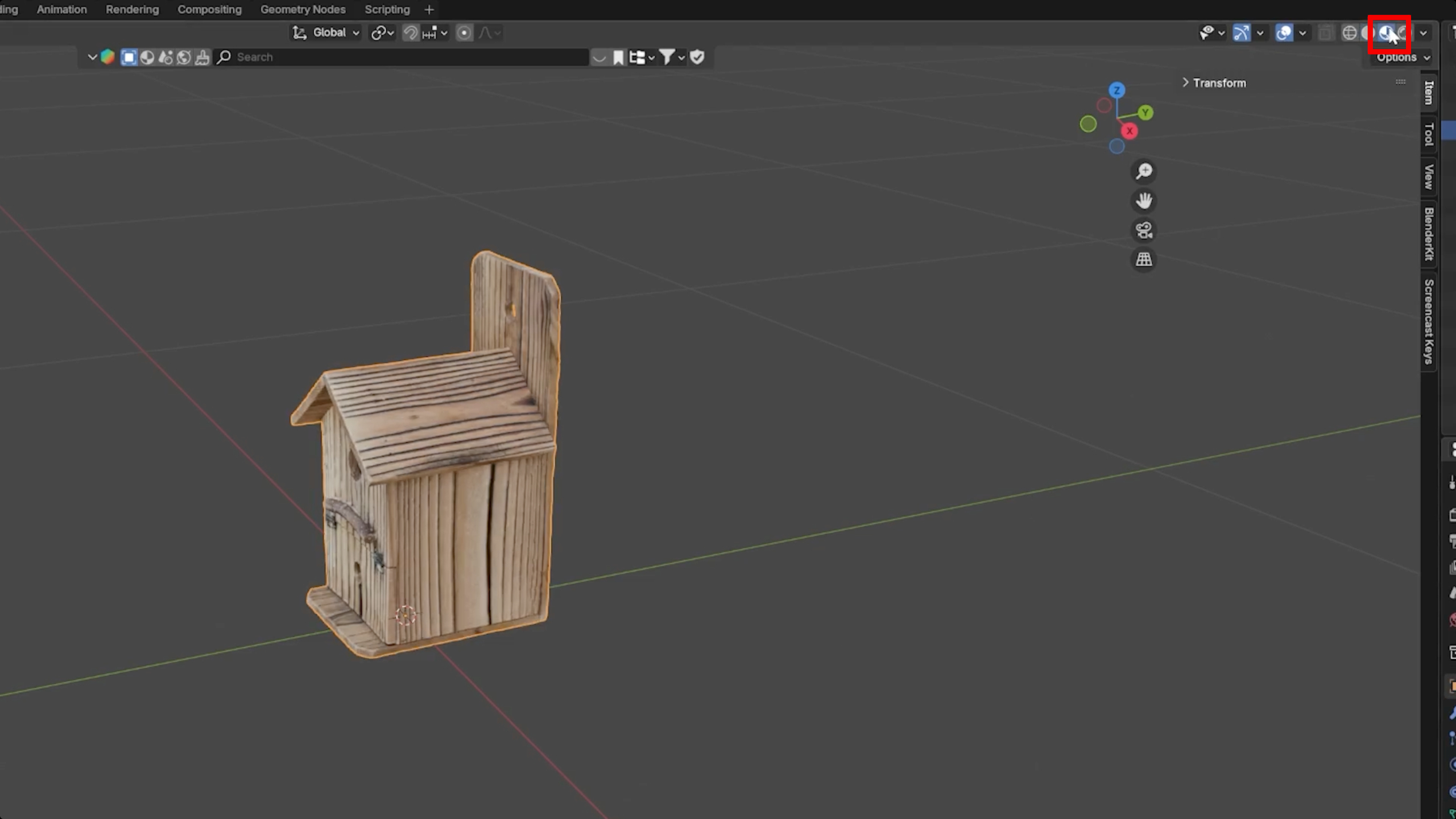Click the Z axis on the navigation gizmo

(1116, 89)
